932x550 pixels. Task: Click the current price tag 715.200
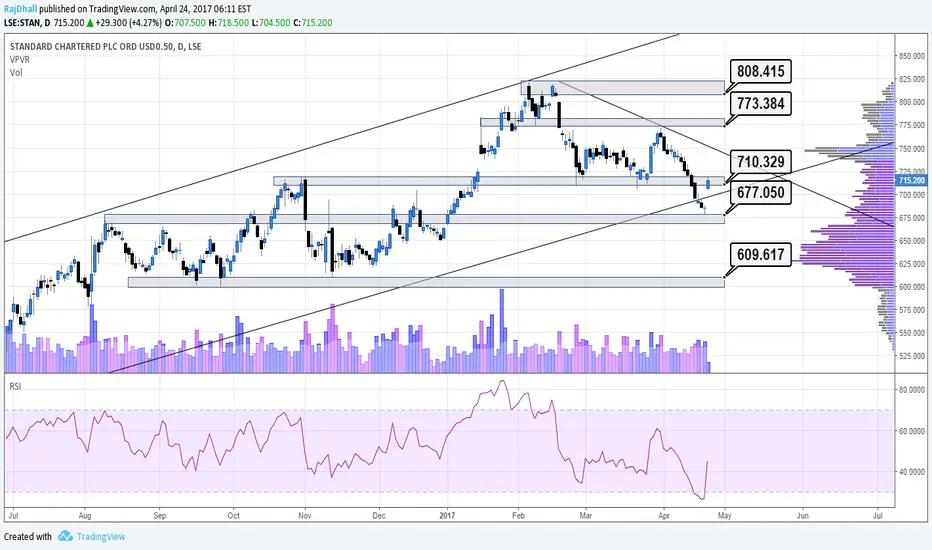[911, 180]
